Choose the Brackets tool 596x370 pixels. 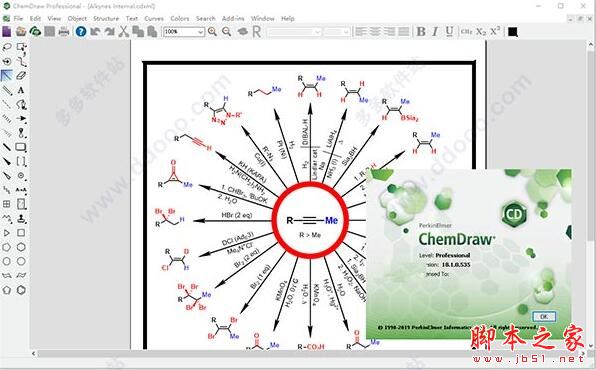(x=21, y=161)
